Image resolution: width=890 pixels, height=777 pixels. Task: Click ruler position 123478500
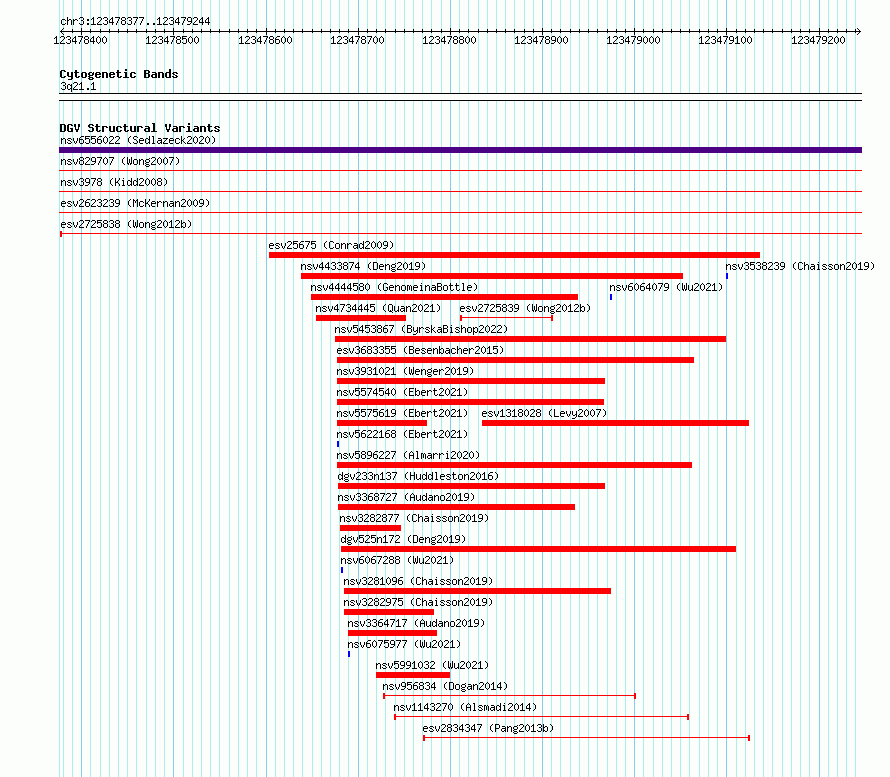click(173, 40)
